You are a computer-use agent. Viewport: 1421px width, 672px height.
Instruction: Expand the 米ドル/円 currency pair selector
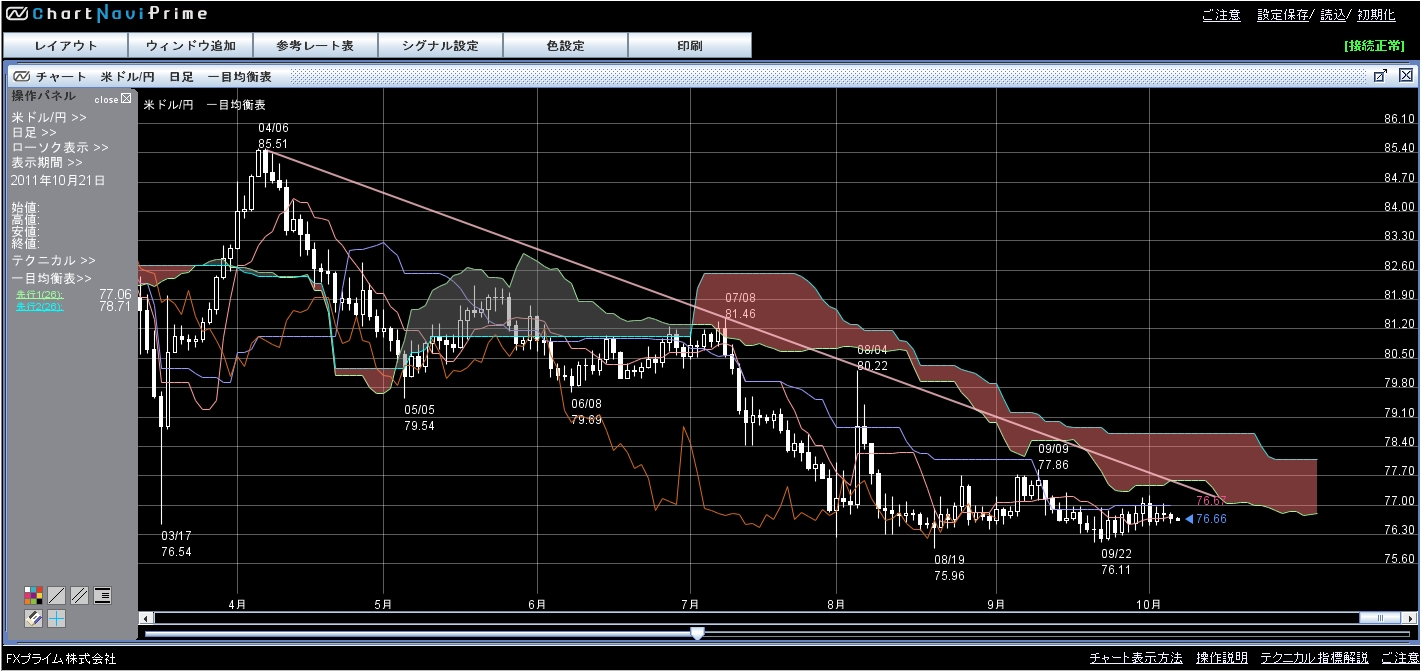[48, 117]
